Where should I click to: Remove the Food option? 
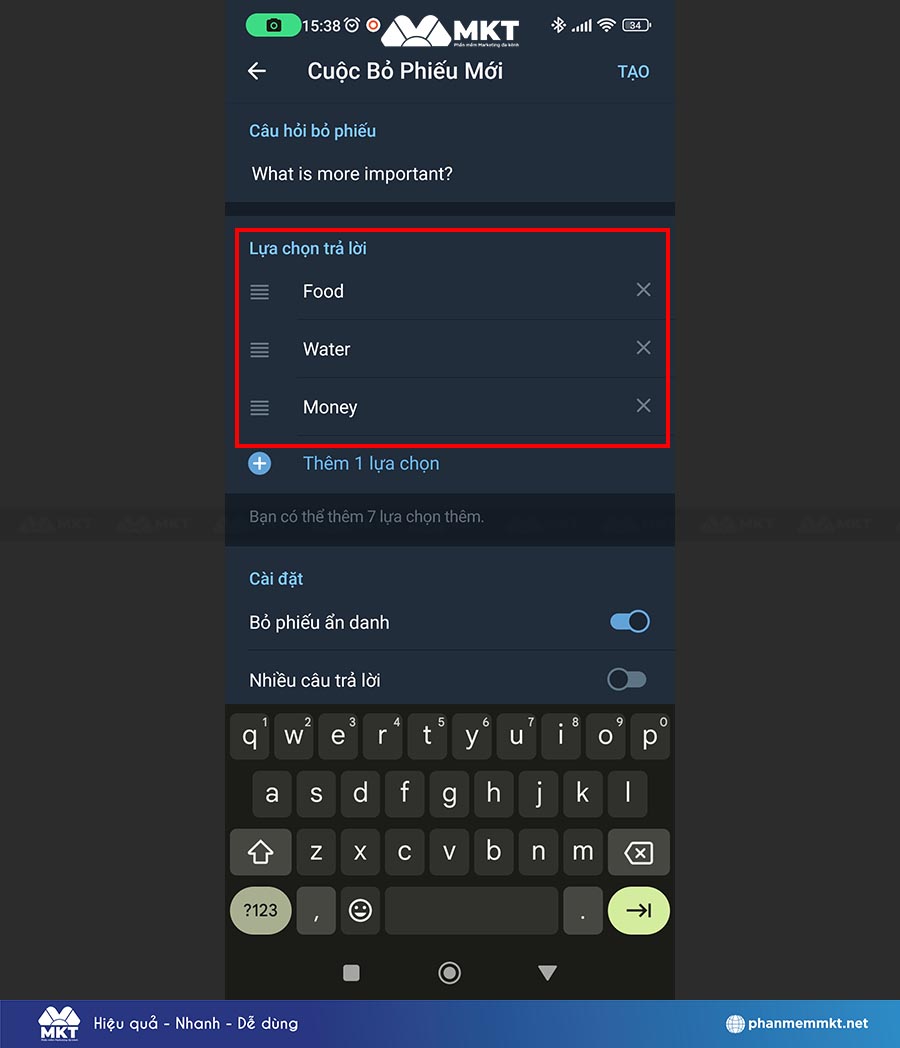click(643, 289)
